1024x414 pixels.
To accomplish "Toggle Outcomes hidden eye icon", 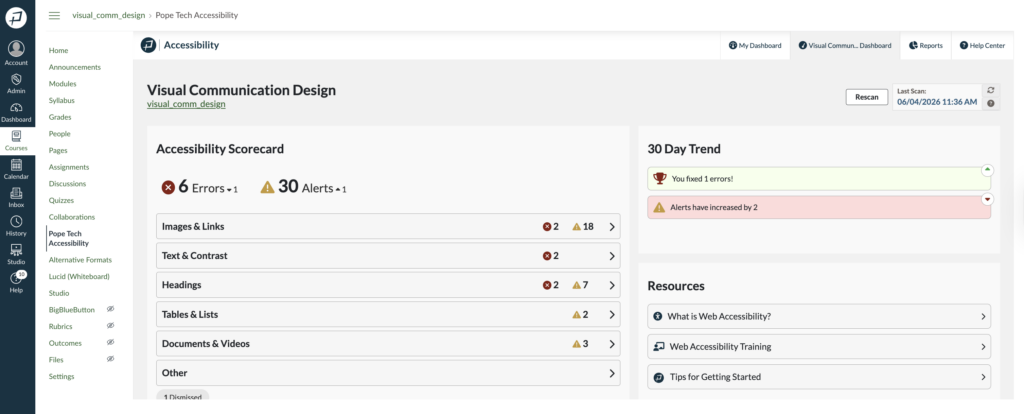I will (x=111, y=343).
